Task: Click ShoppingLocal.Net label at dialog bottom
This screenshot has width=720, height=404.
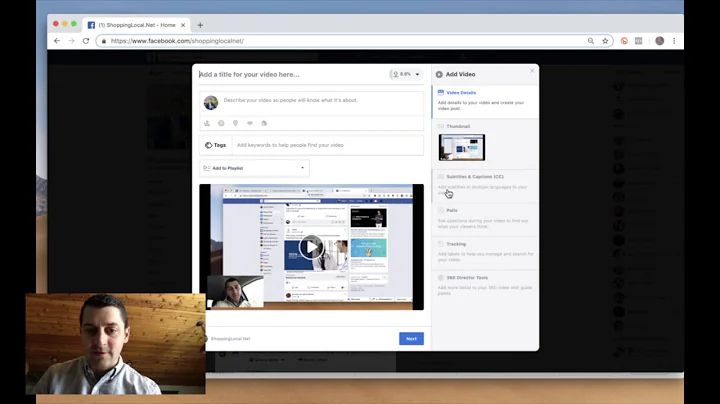Action: click(x=231, y=339)
